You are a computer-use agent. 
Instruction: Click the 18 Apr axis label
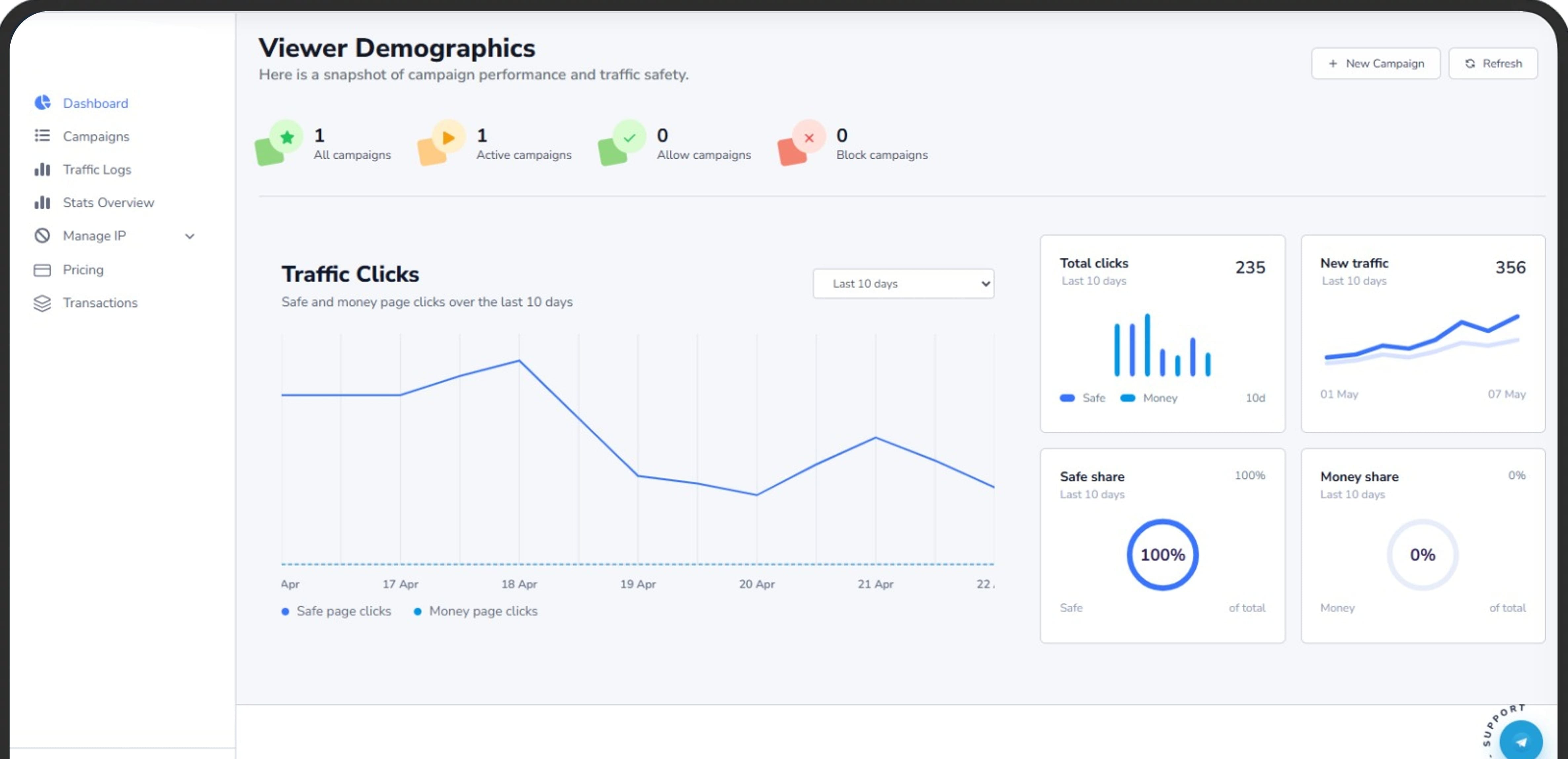(519, 584)
